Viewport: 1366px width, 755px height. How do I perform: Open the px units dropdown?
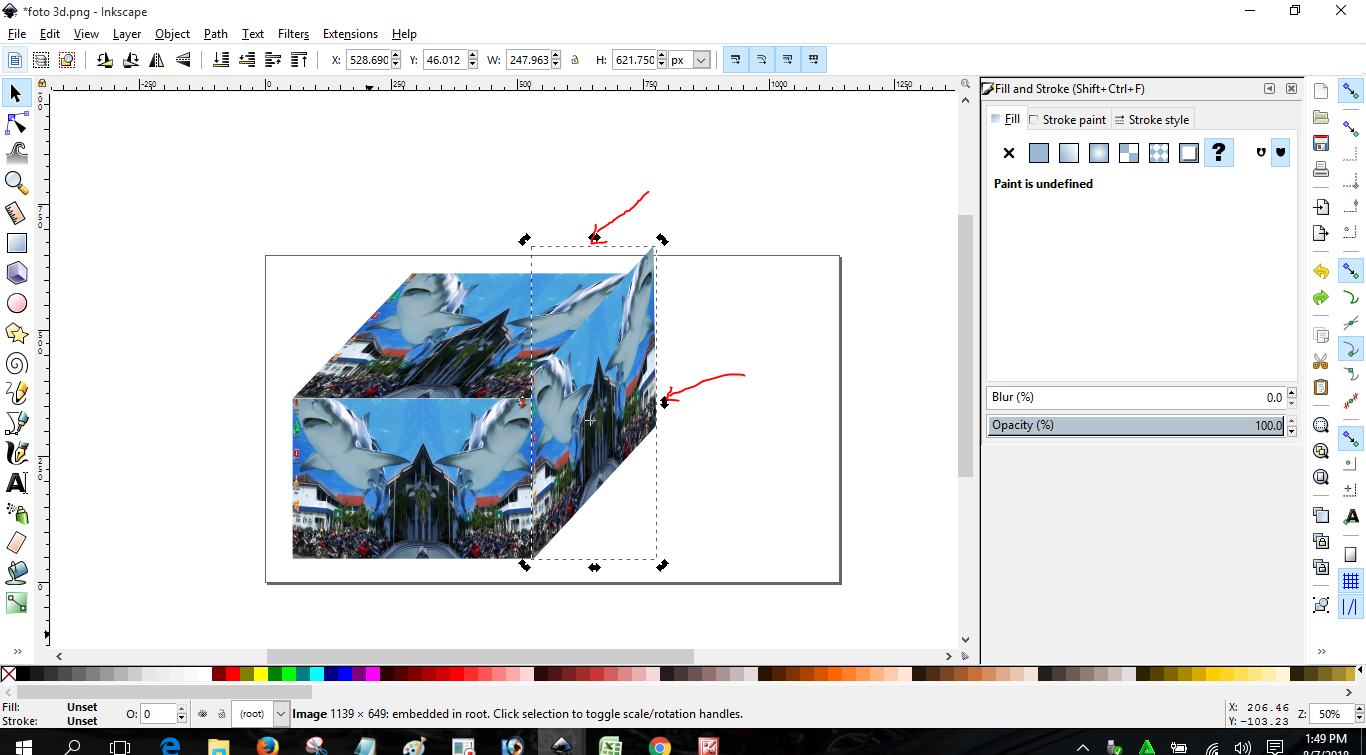pos(701,60)
